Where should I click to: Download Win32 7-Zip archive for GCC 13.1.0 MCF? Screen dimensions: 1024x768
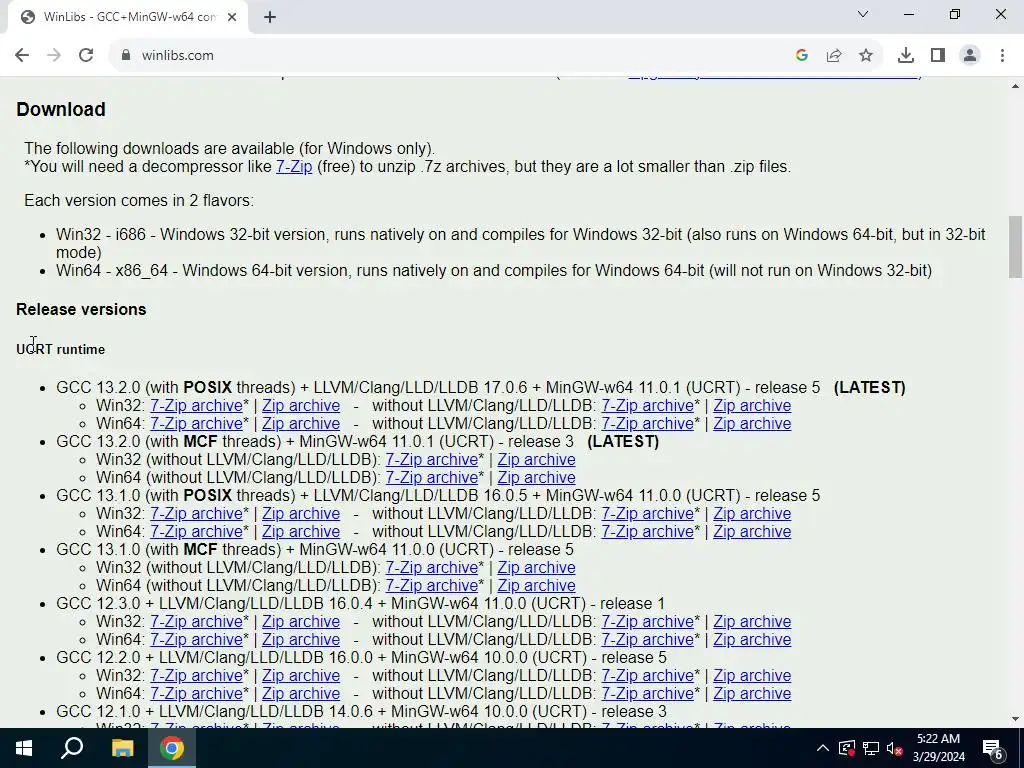(431, 568)
